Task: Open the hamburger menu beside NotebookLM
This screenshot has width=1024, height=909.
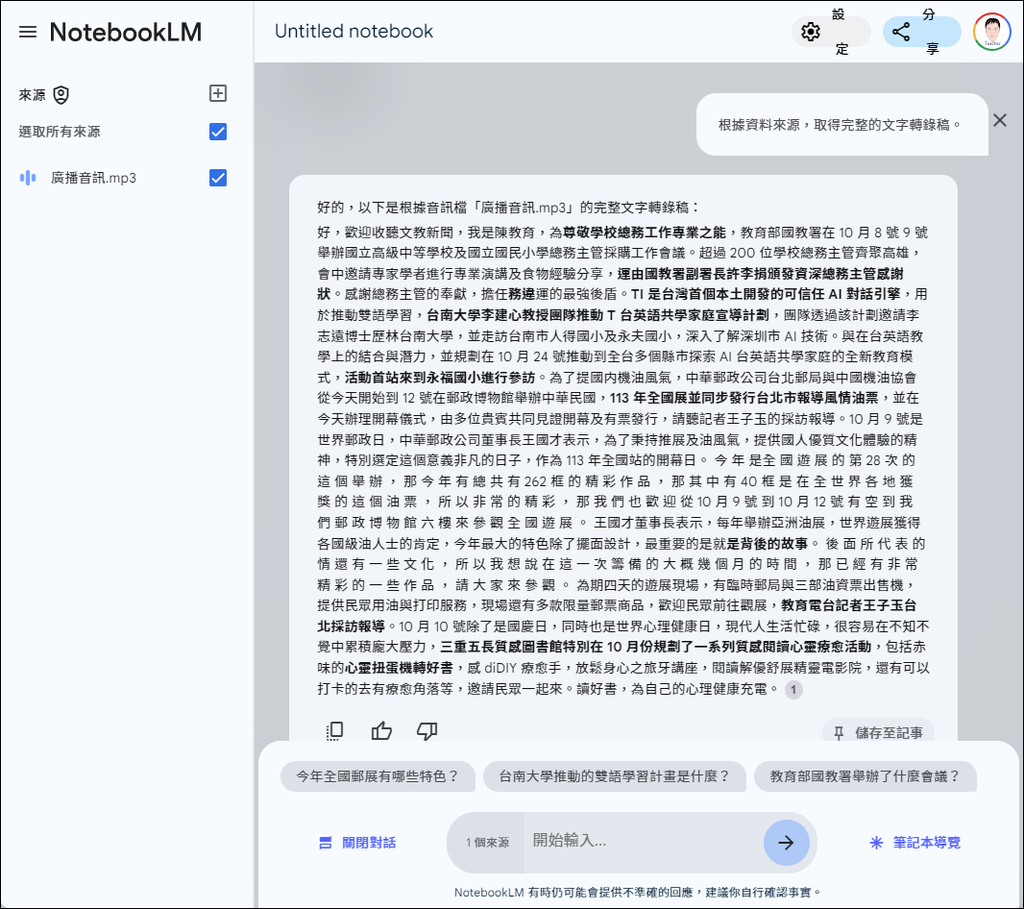Action: coord(28,32)
